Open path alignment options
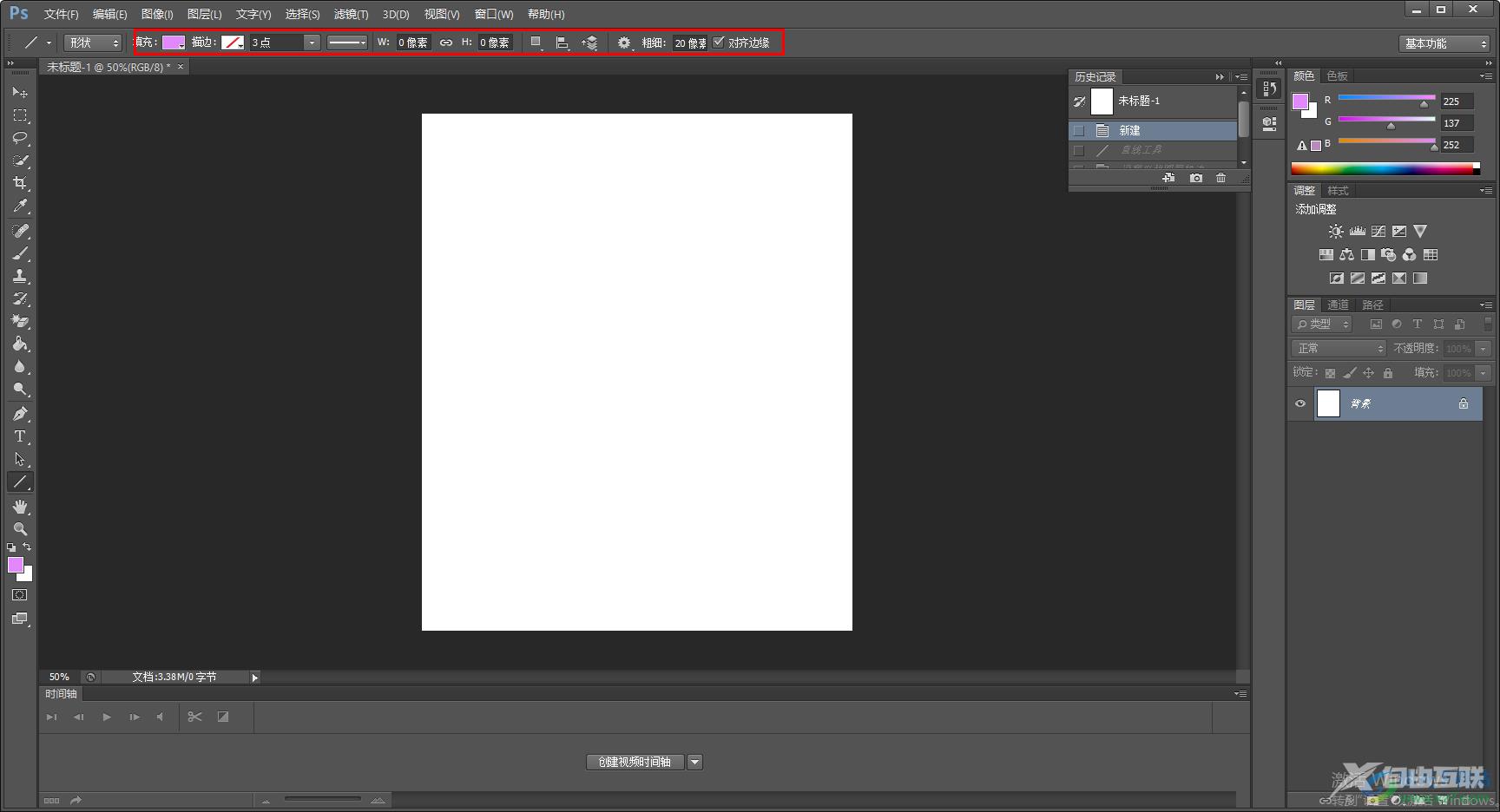 pos(562,43)
